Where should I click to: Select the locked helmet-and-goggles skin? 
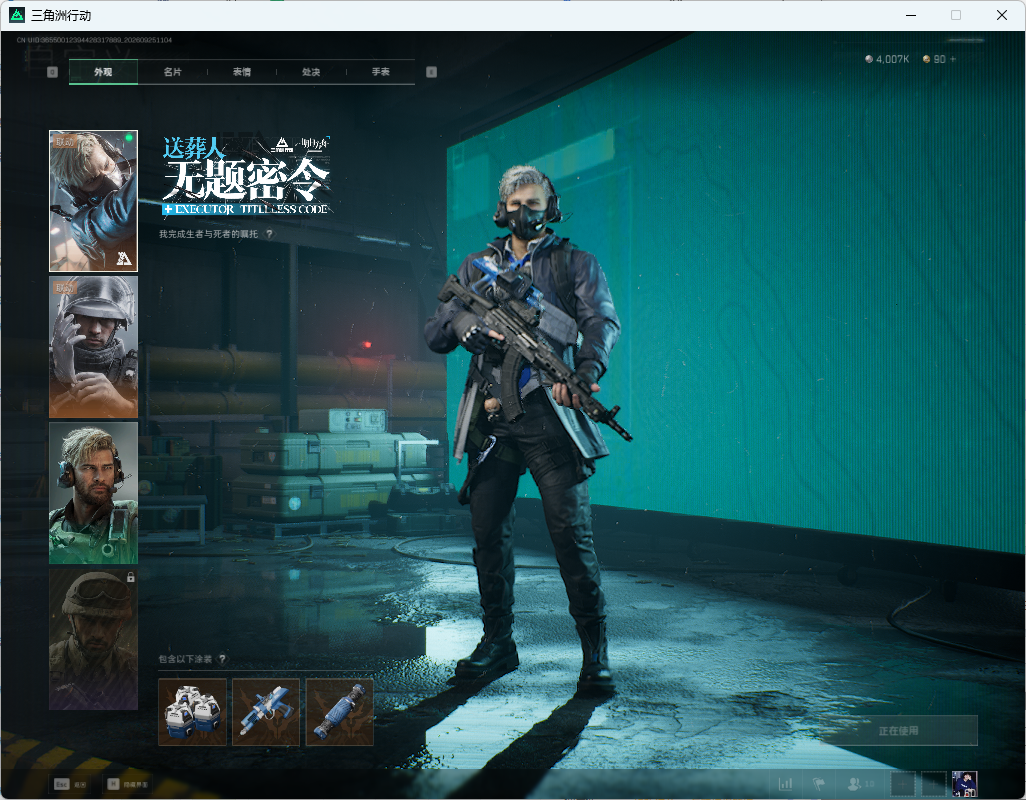(94, 639)
